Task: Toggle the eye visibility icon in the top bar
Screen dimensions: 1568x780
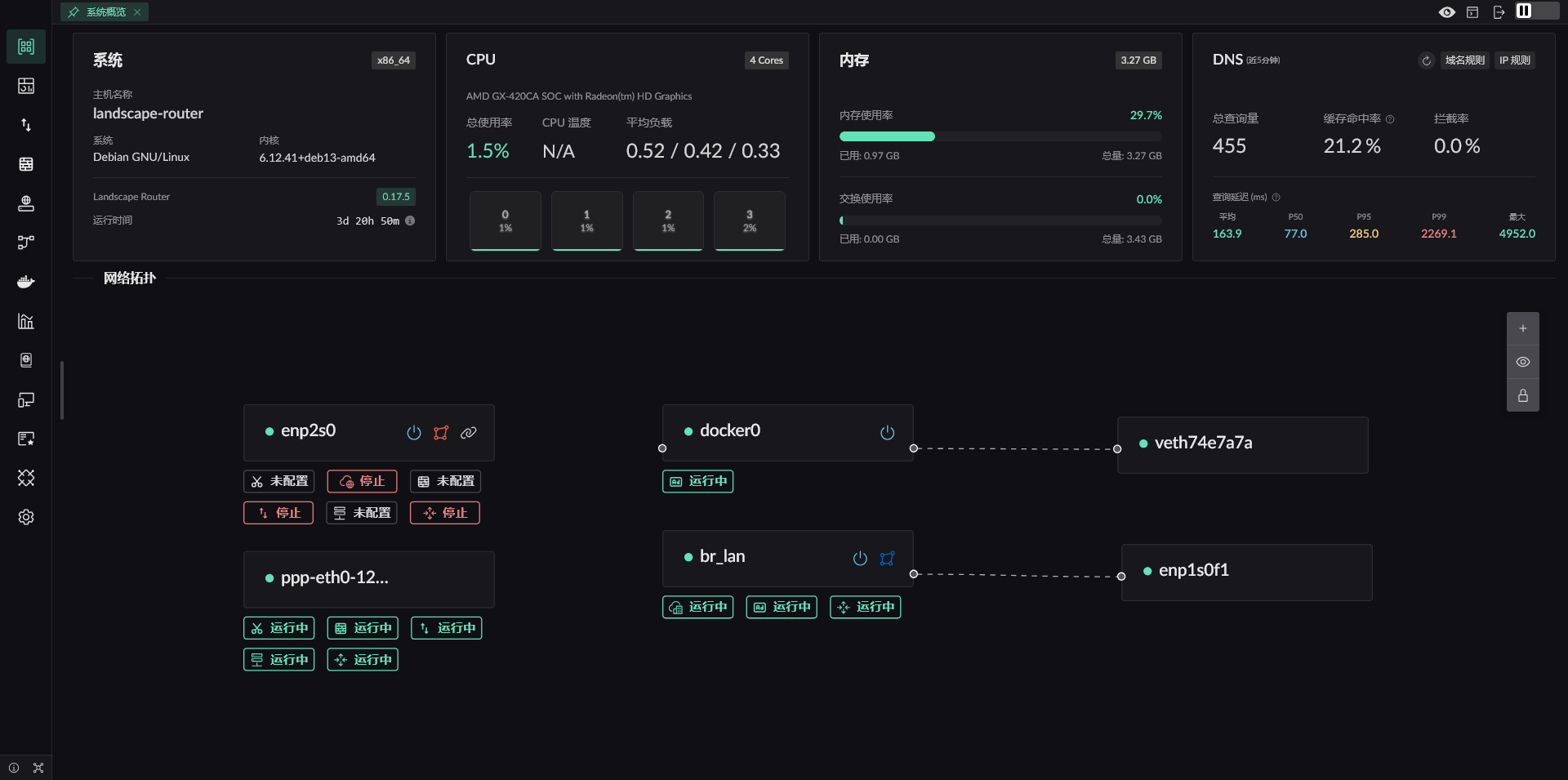Action: (x=1446, y=12)
